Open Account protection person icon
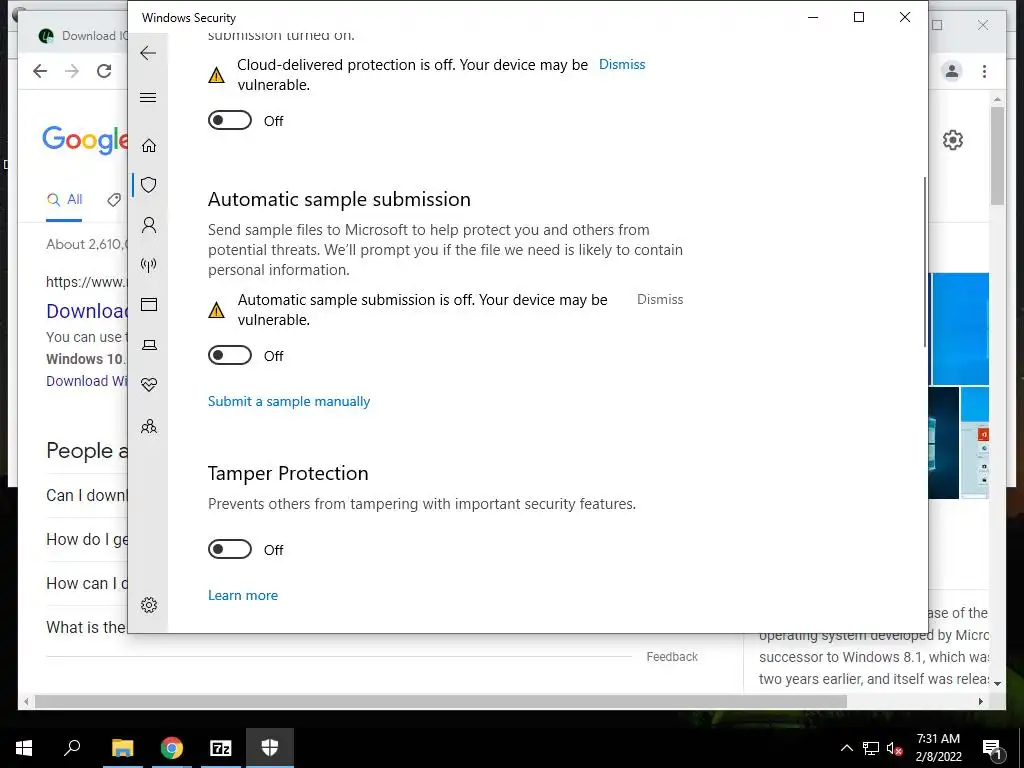Screen dimensions: 1024x768 pos(149,225)
